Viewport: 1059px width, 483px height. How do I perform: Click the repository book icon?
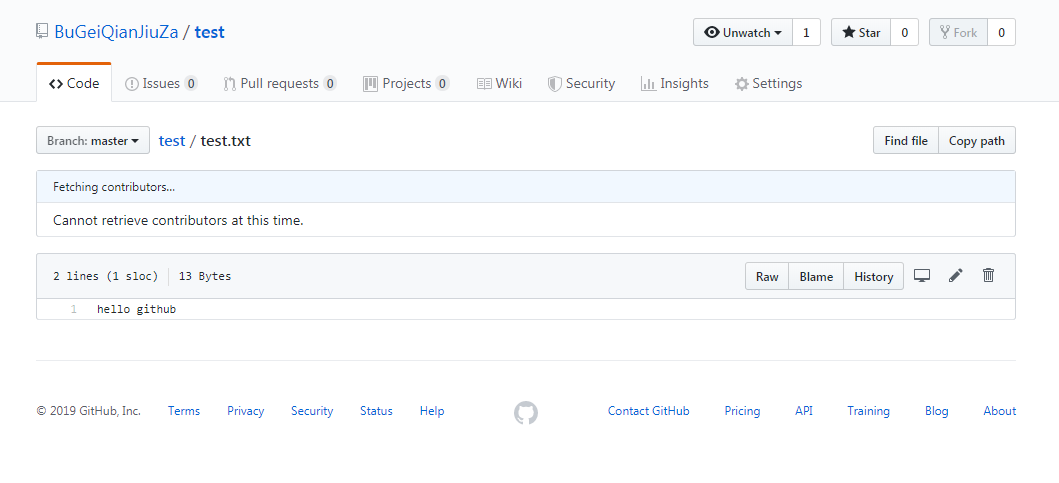[x=43, y=32]
